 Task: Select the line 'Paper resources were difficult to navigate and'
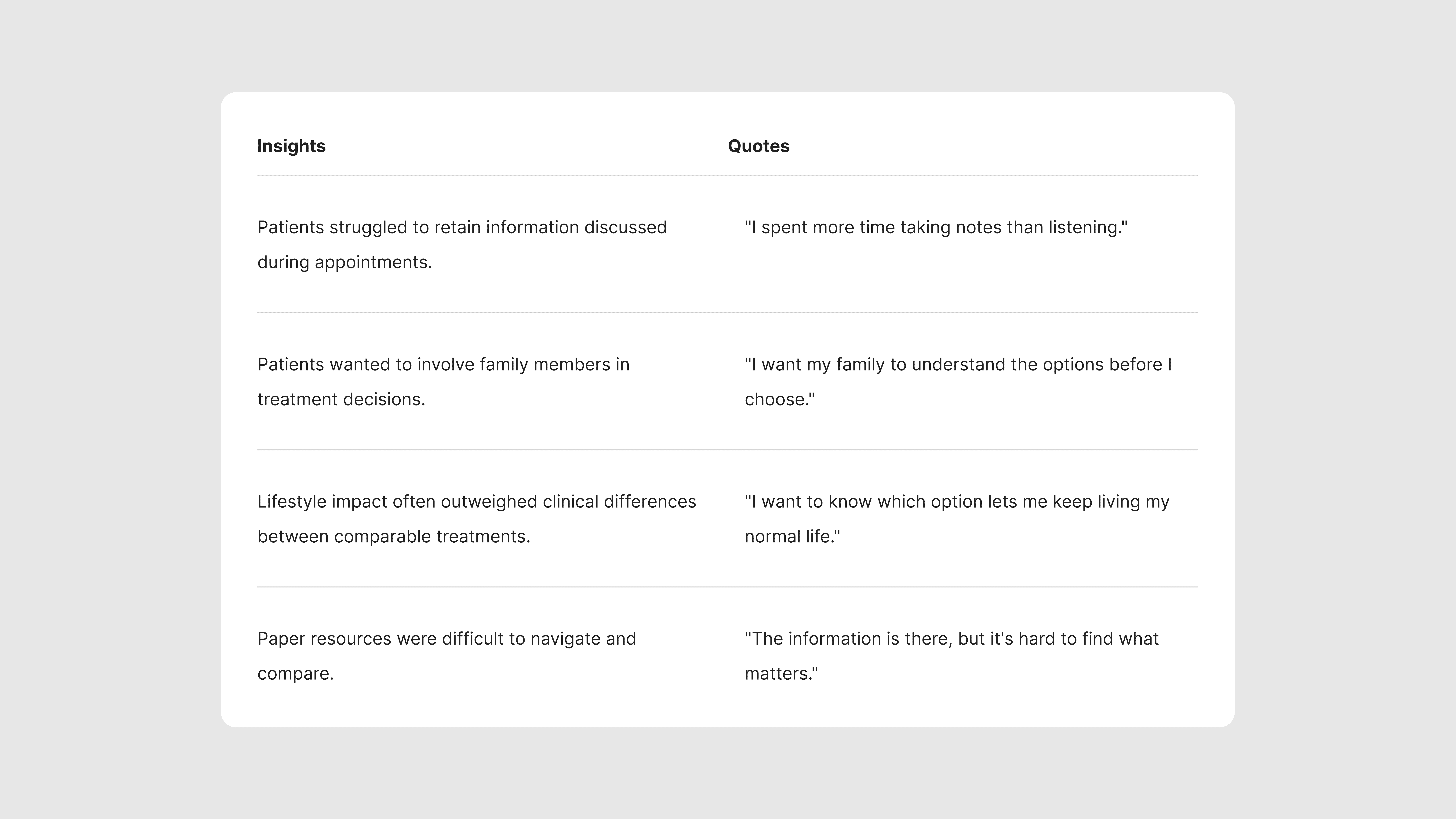(x=446, y=639)
